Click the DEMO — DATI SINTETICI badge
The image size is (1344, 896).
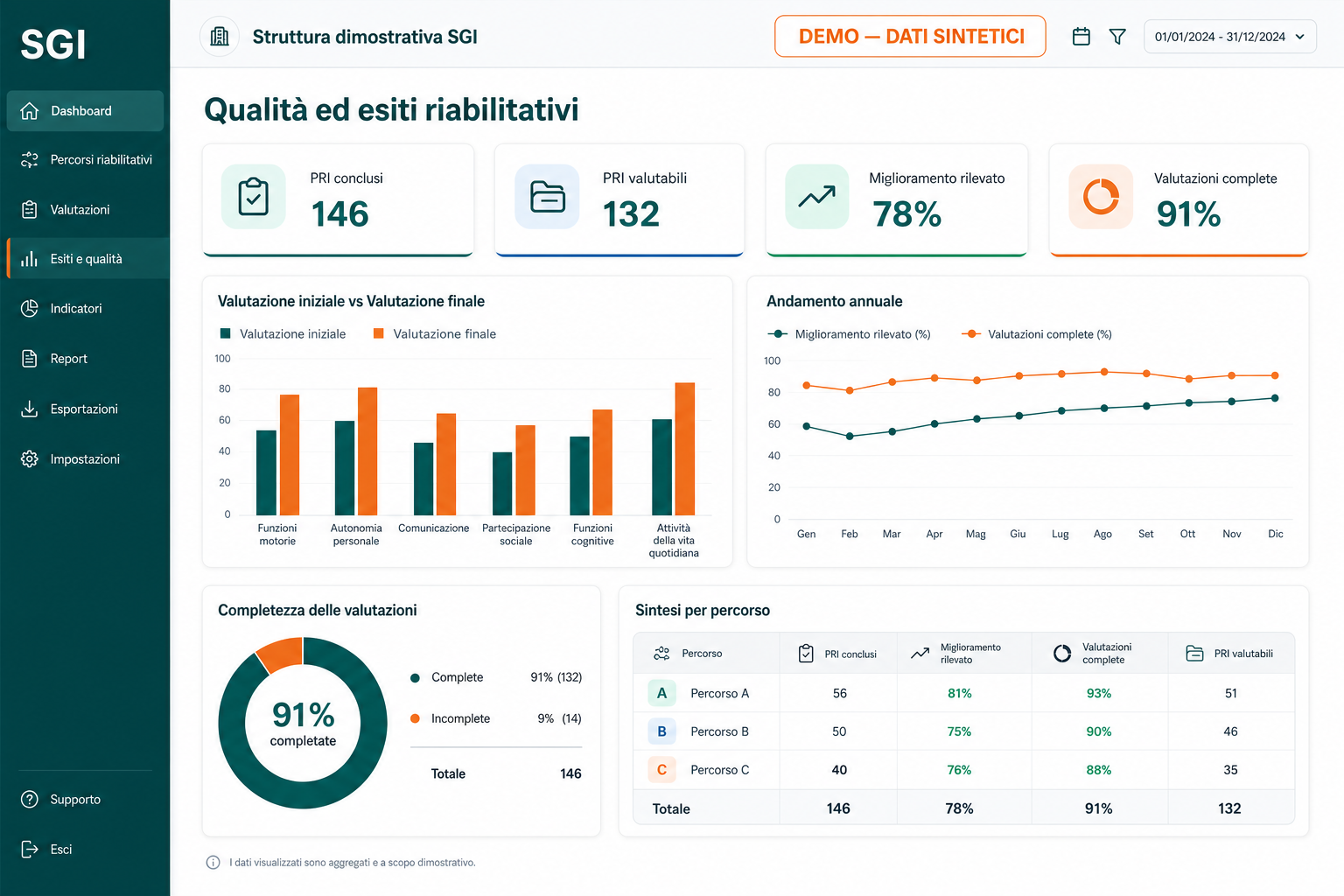[x=910, y=37]
